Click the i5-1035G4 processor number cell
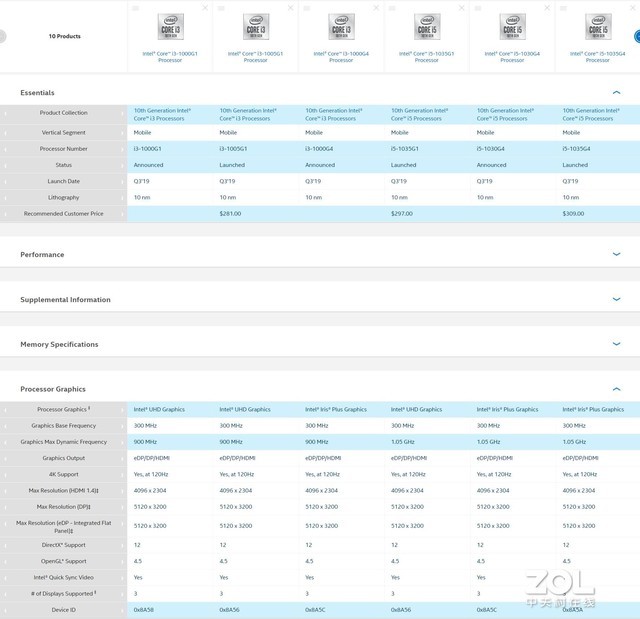The width and height of the screenshot is (640, 619). click(576, 149)
